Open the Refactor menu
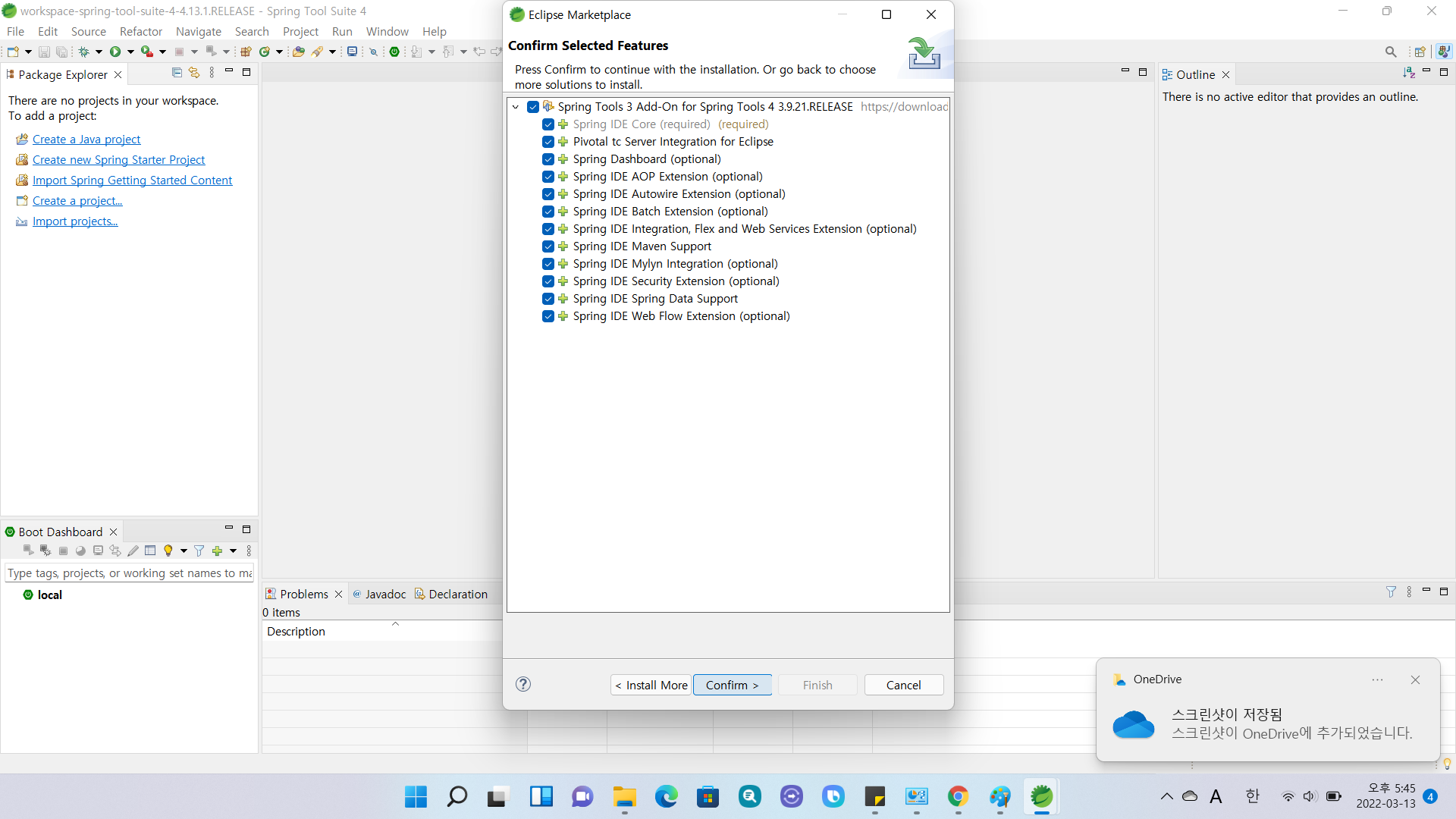Viewport: 1456px width, 819px height. [140, 31]
